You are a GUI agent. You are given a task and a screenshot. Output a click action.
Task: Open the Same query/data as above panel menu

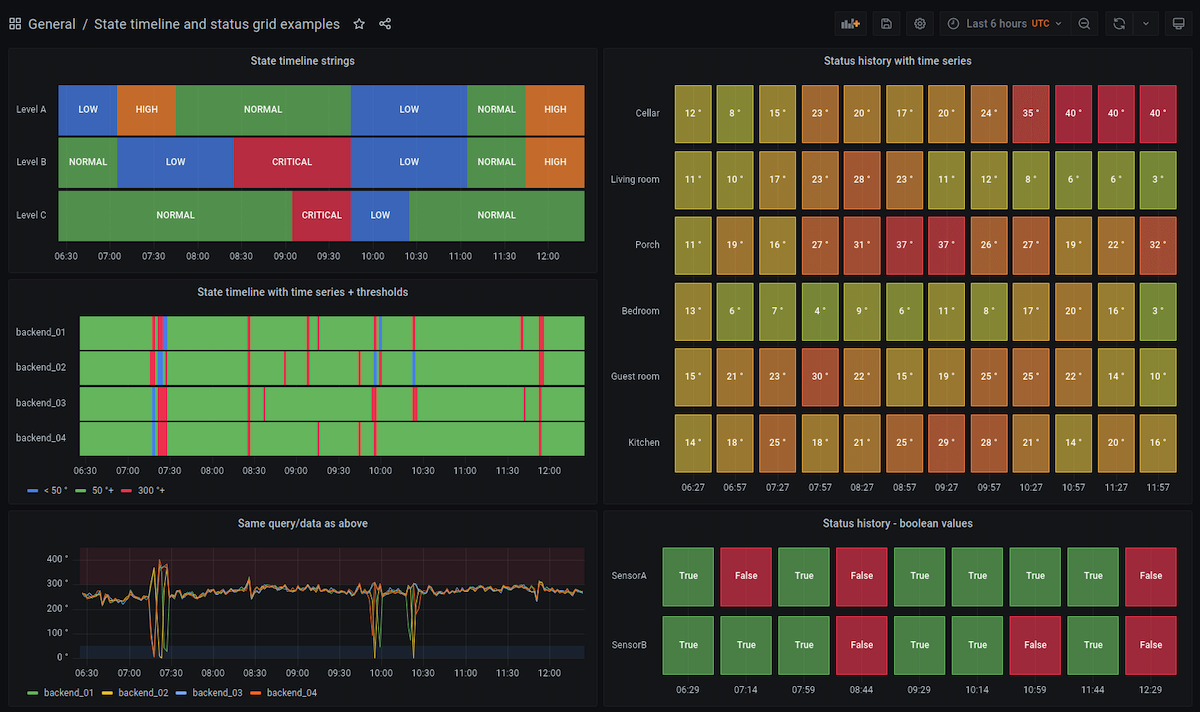[x=302, y=523]
